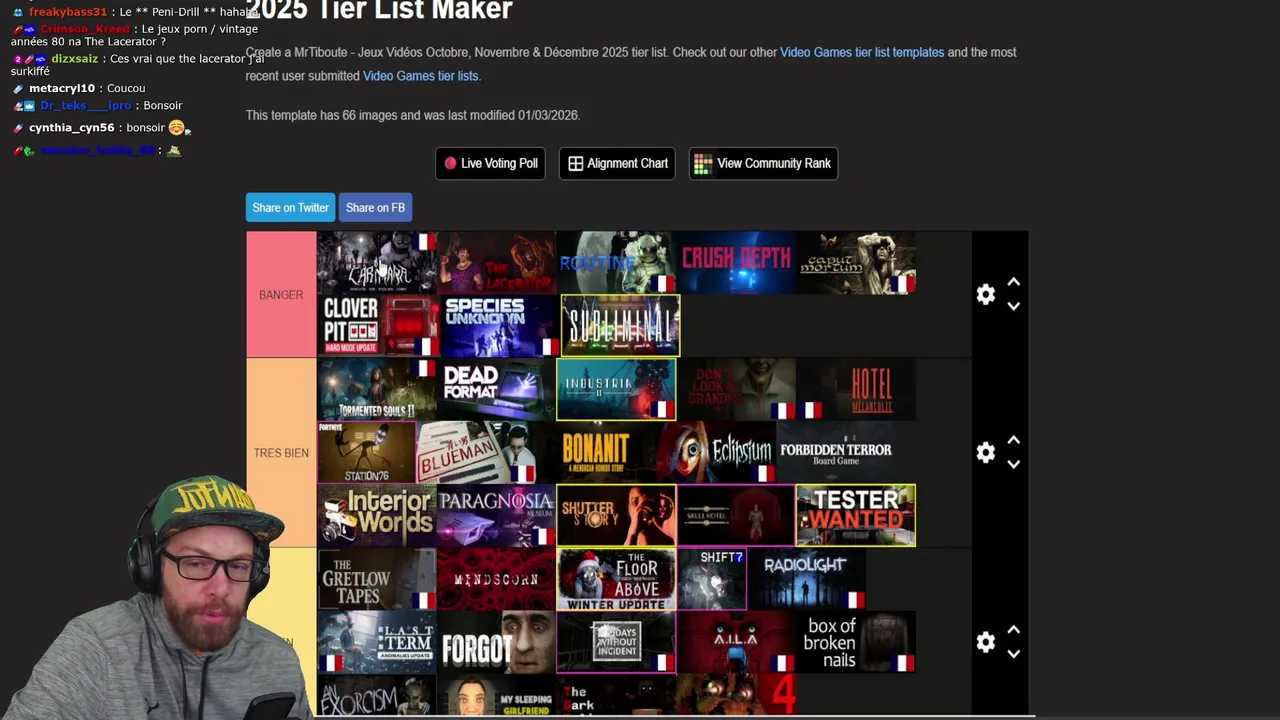Click chat username cynthia_cyn56

coord(72,128)
